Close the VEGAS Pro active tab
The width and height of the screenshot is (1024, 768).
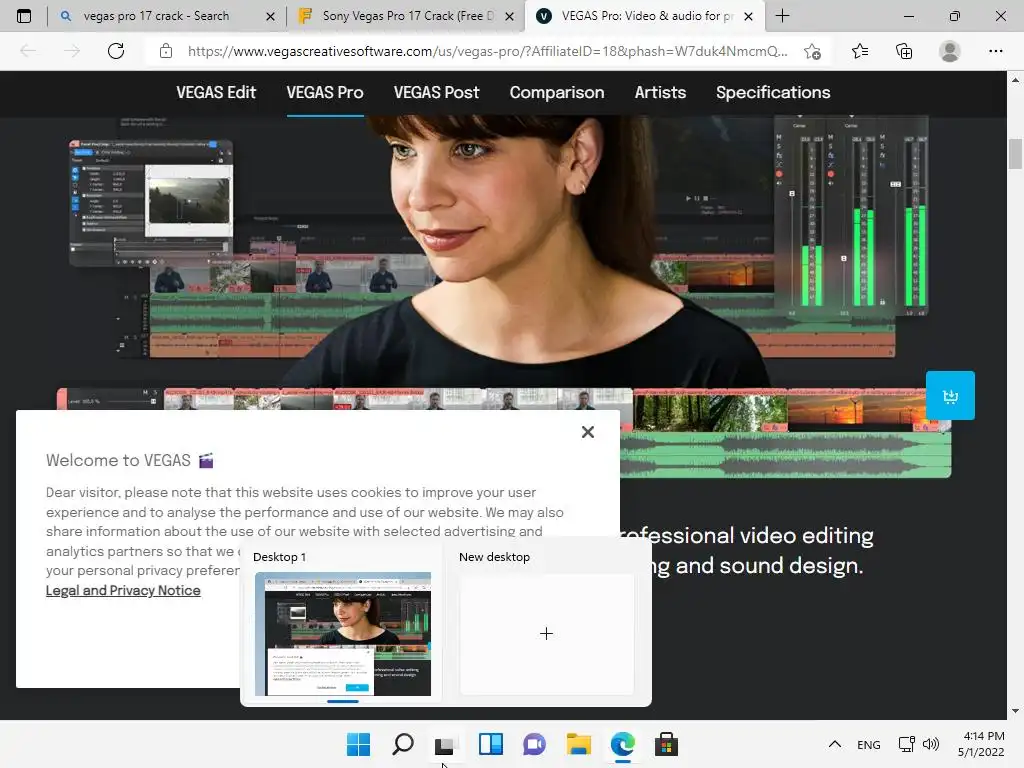click(748, 16)
